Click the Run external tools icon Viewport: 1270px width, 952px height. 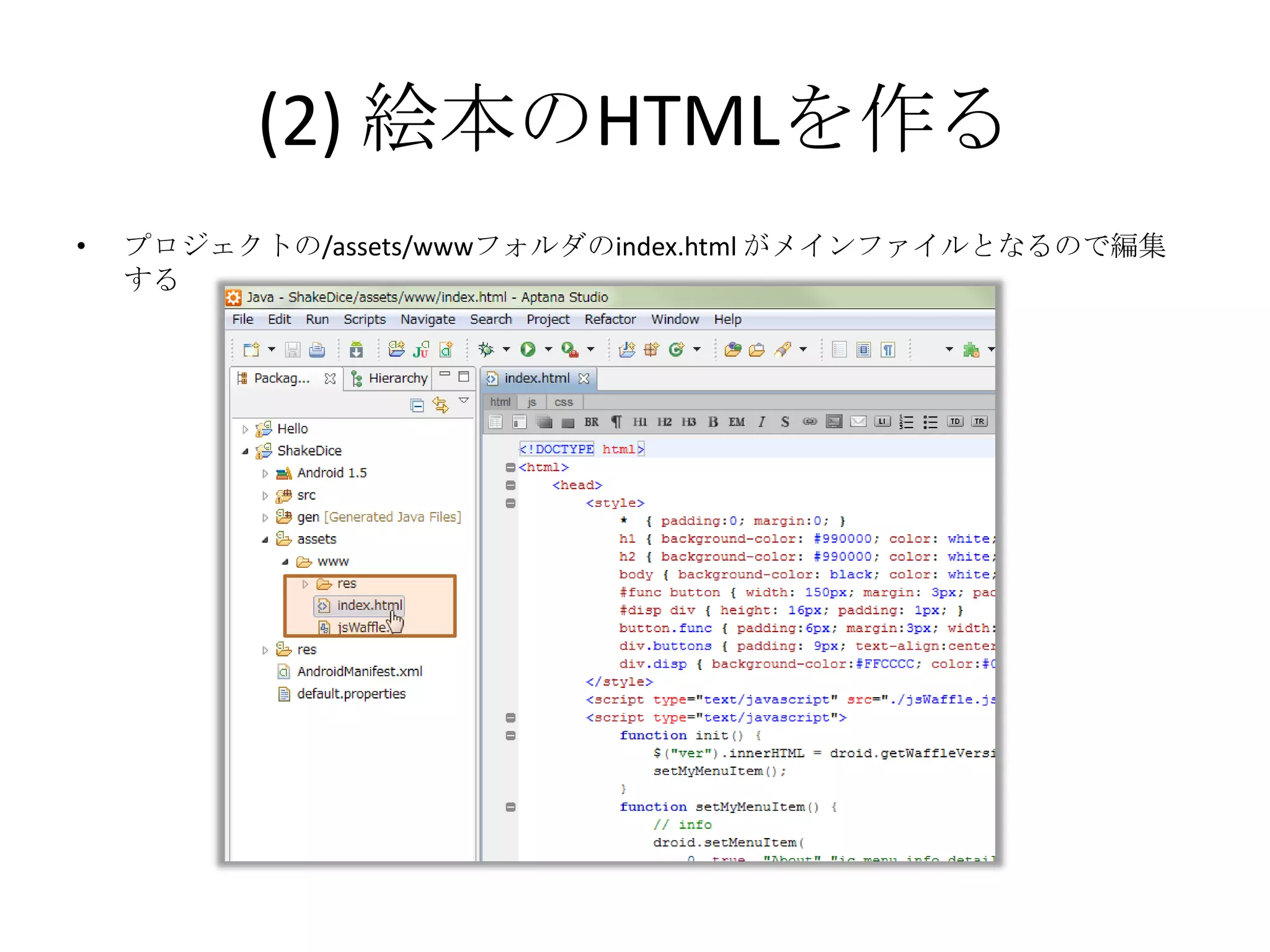tap(569, 350)
